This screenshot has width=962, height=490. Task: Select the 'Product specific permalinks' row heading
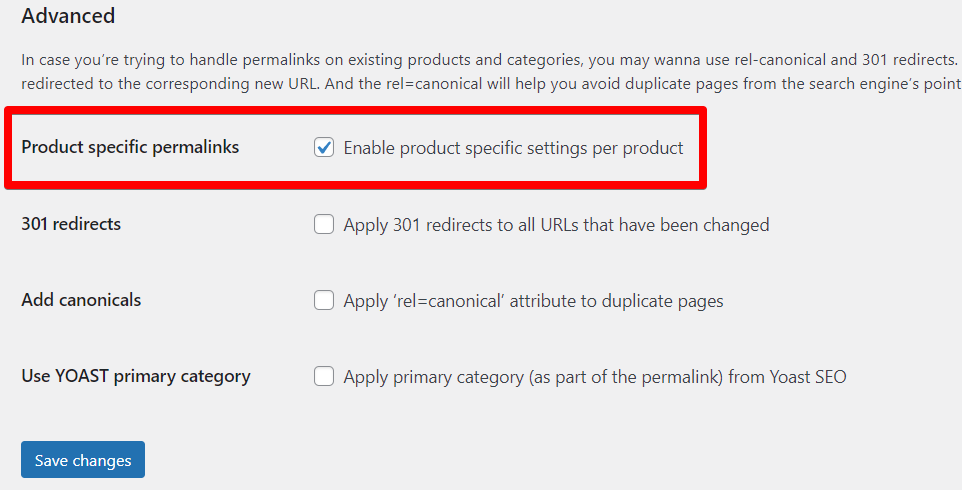[130, 148]
